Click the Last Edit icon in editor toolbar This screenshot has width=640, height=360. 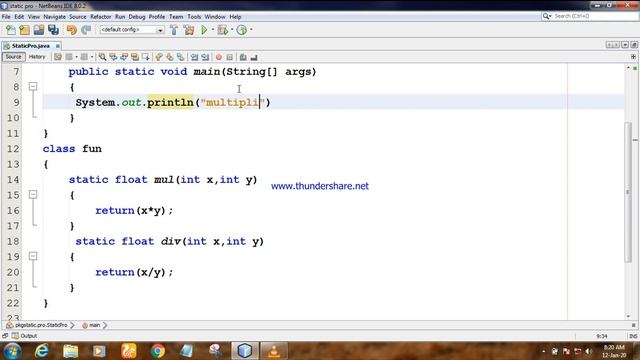tap(58, 57)
